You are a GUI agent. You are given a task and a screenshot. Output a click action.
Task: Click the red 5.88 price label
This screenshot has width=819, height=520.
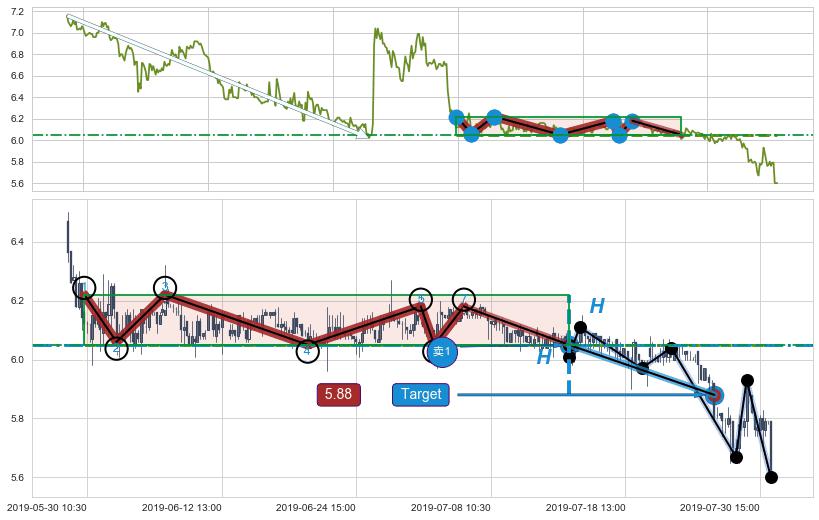click(x=338, y=394)
